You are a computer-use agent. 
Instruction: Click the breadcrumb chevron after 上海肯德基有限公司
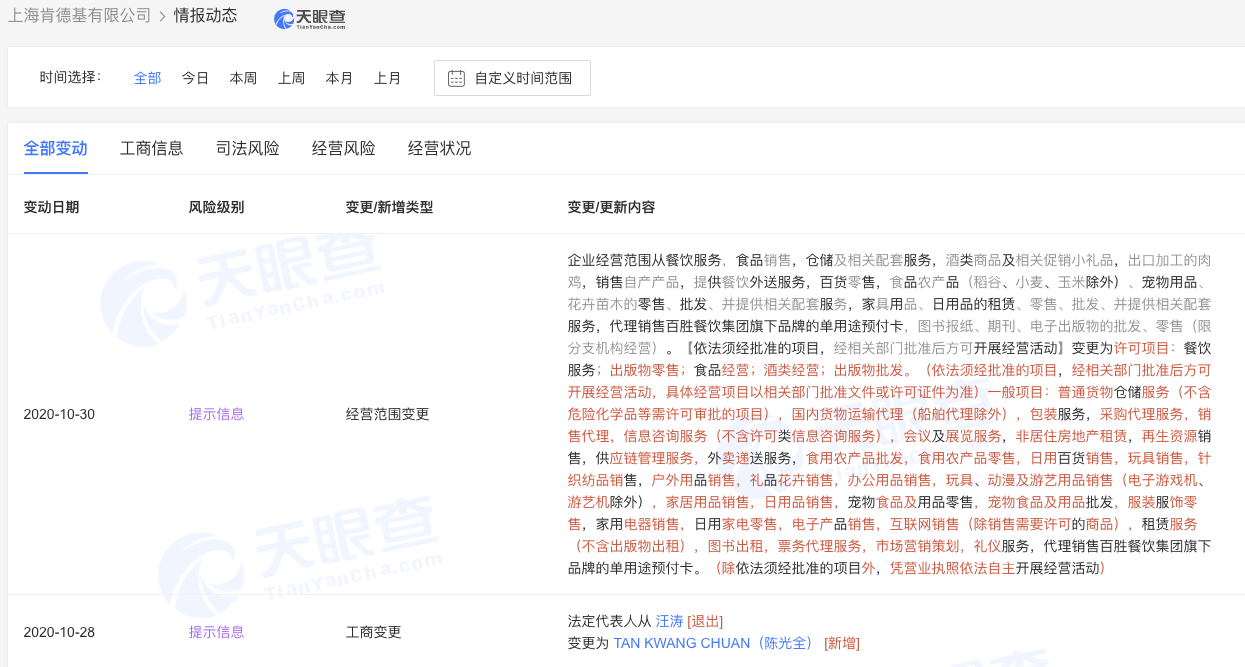162,16
